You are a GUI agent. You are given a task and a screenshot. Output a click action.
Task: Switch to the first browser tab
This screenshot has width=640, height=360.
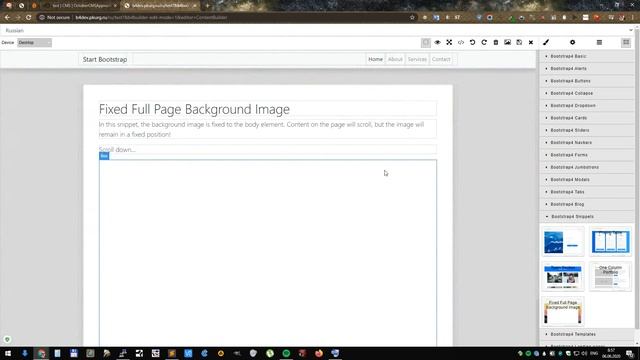[80, 6]
